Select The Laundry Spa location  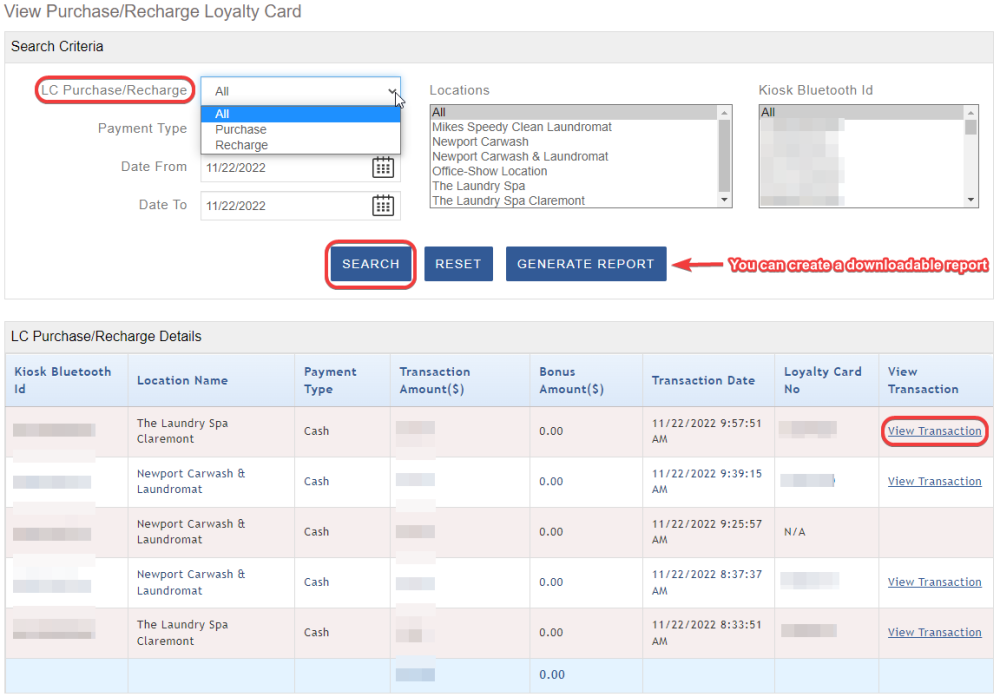click(574, 186)
